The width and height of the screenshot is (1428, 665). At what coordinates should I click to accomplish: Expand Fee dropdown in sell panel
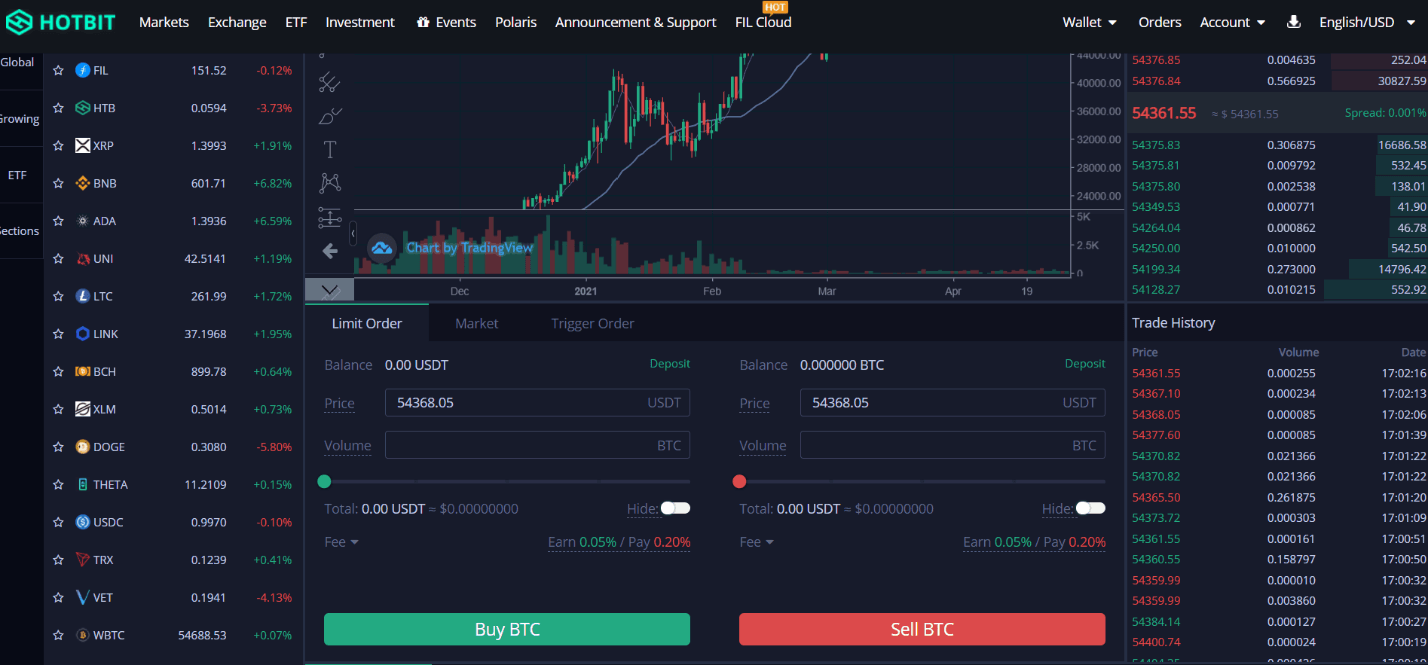coord(756,542)
